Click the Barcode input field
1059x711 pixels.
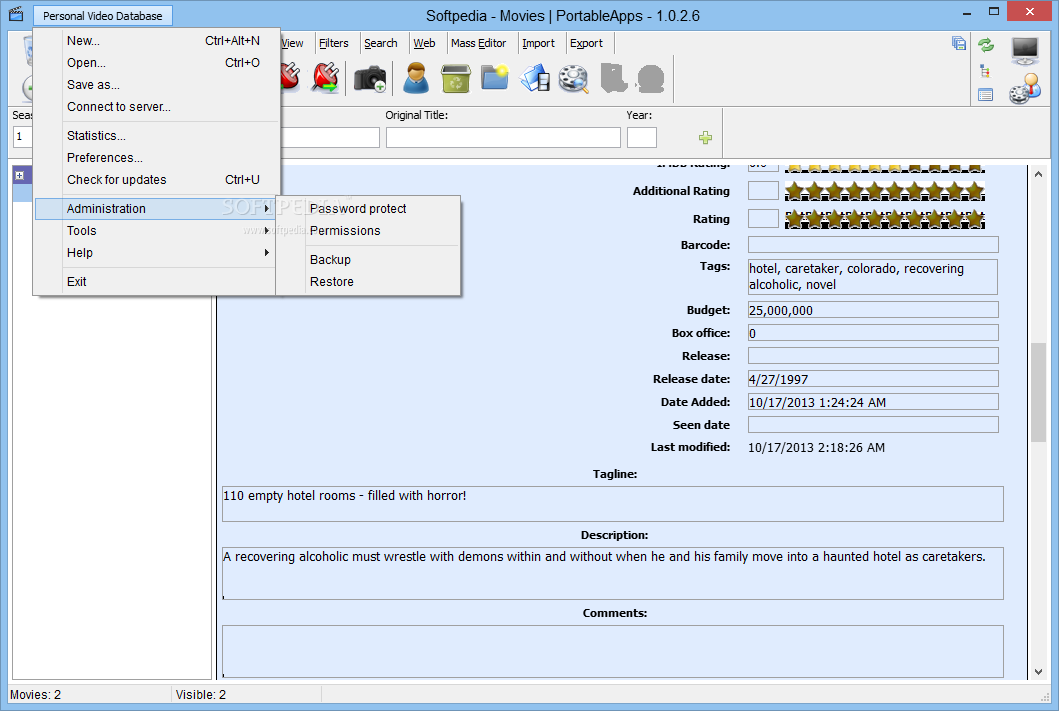(x=873, y=244)
